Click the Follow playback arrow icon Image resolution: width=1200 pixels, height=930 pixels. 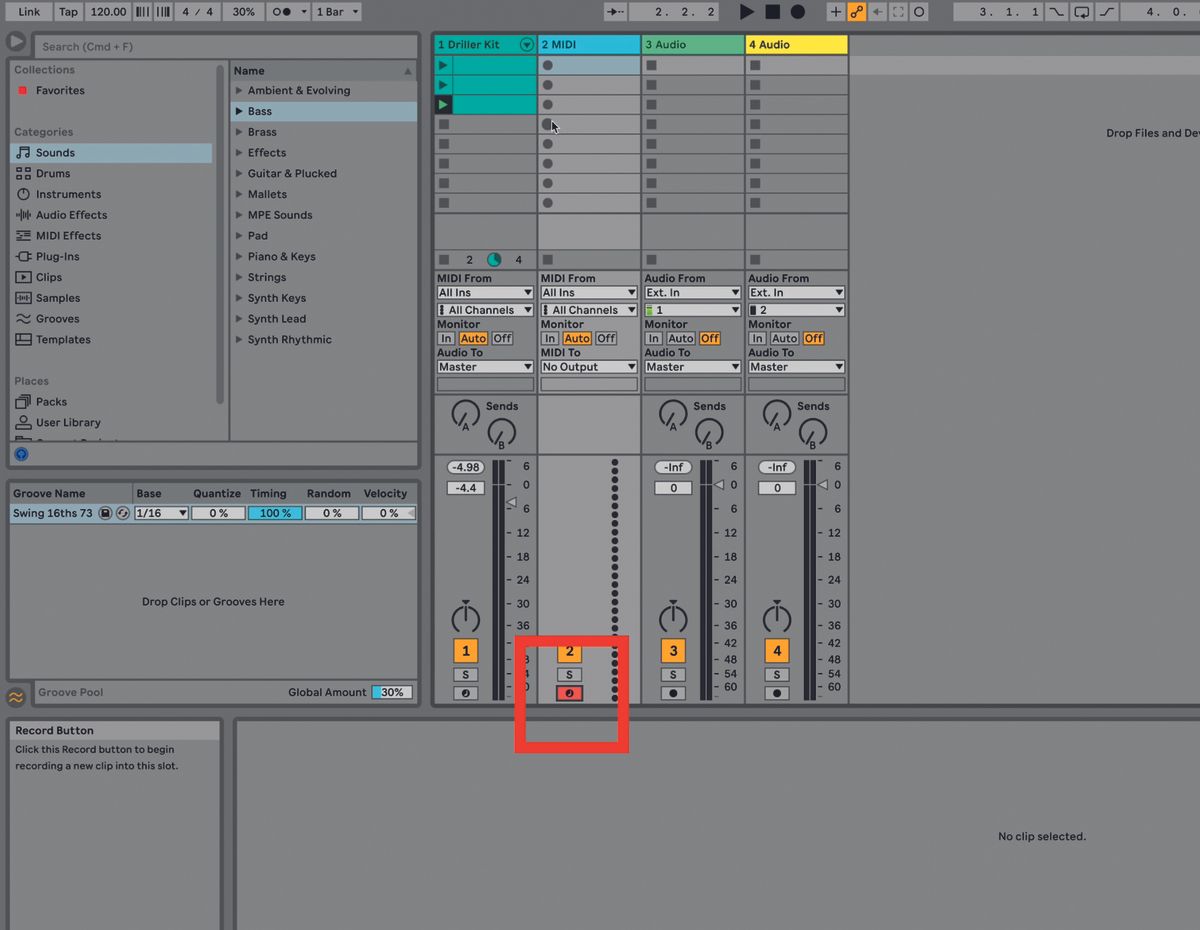click(x=616, y=12)
